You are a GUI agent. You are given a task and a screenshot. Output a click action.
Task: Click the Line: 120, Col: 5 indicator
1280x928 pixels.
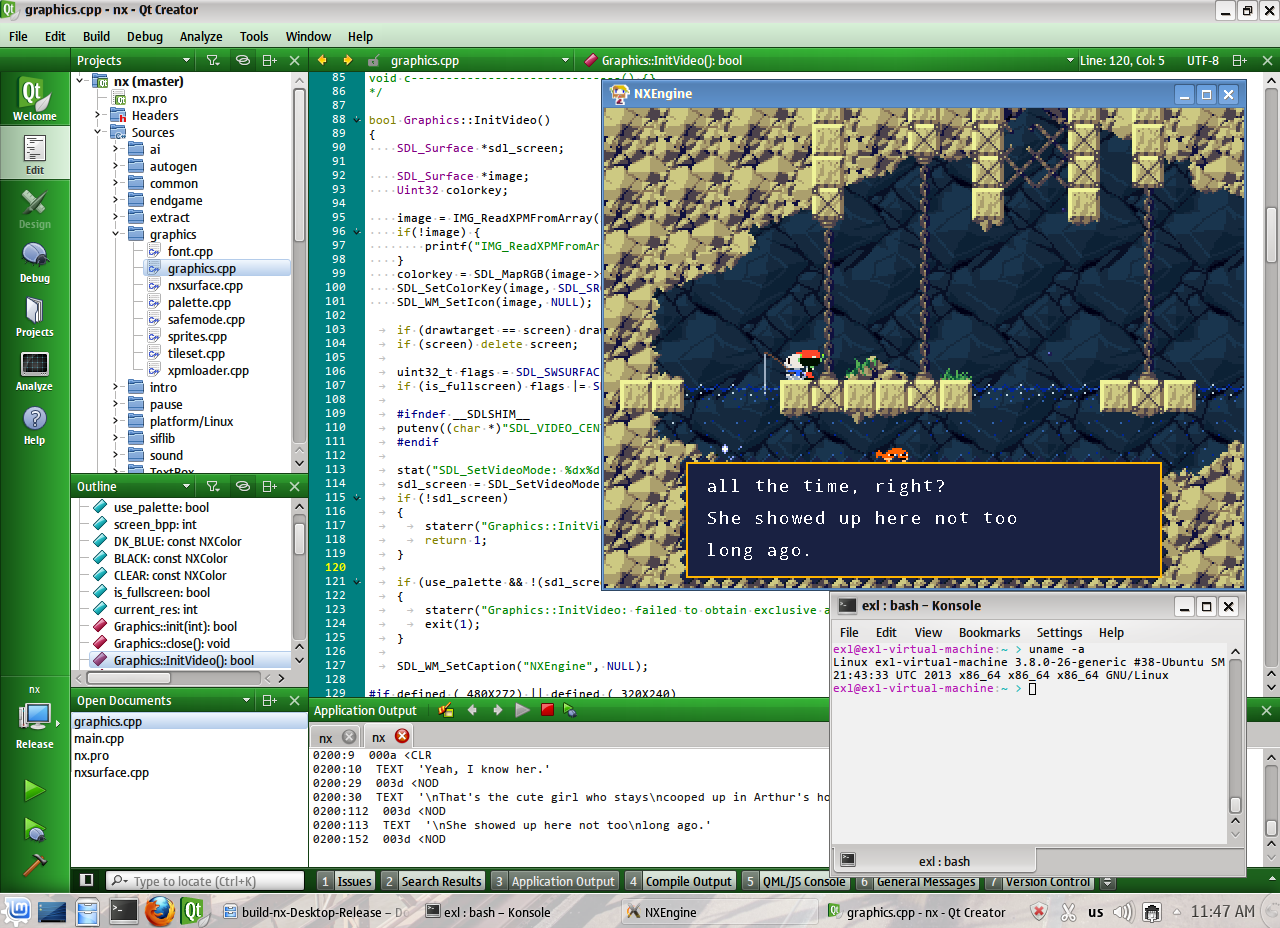(1122, 60)
